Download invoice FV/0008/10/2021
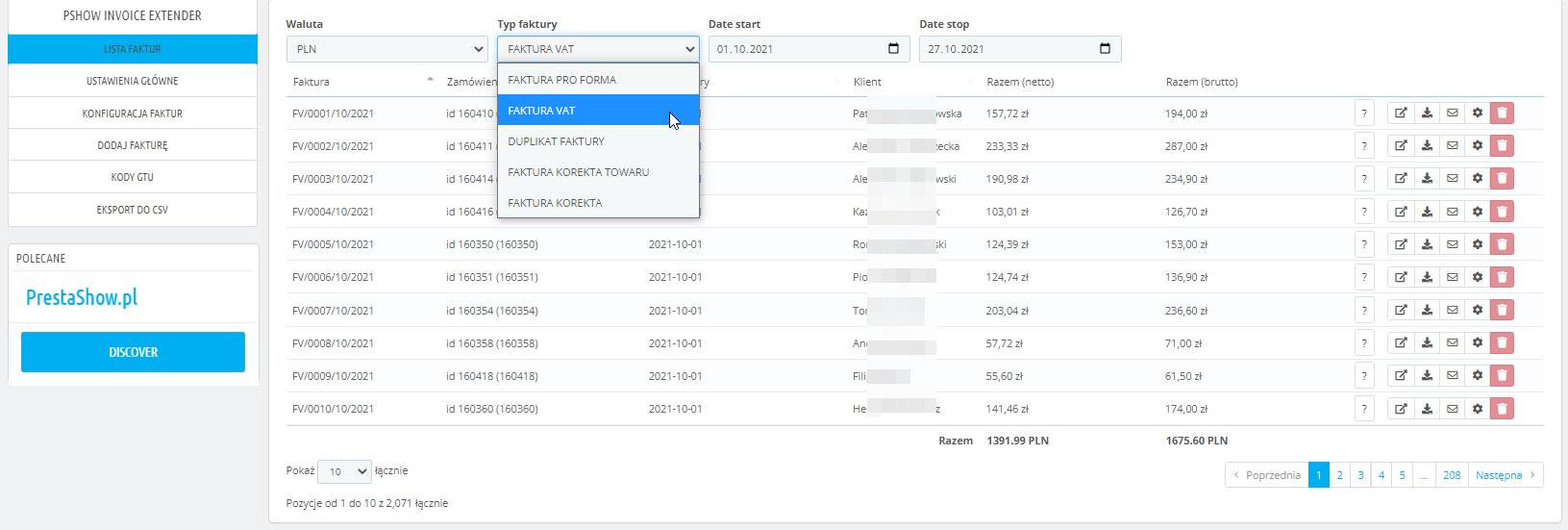The height and width of the screenshot is (530, 1568). coord(1427,343)
